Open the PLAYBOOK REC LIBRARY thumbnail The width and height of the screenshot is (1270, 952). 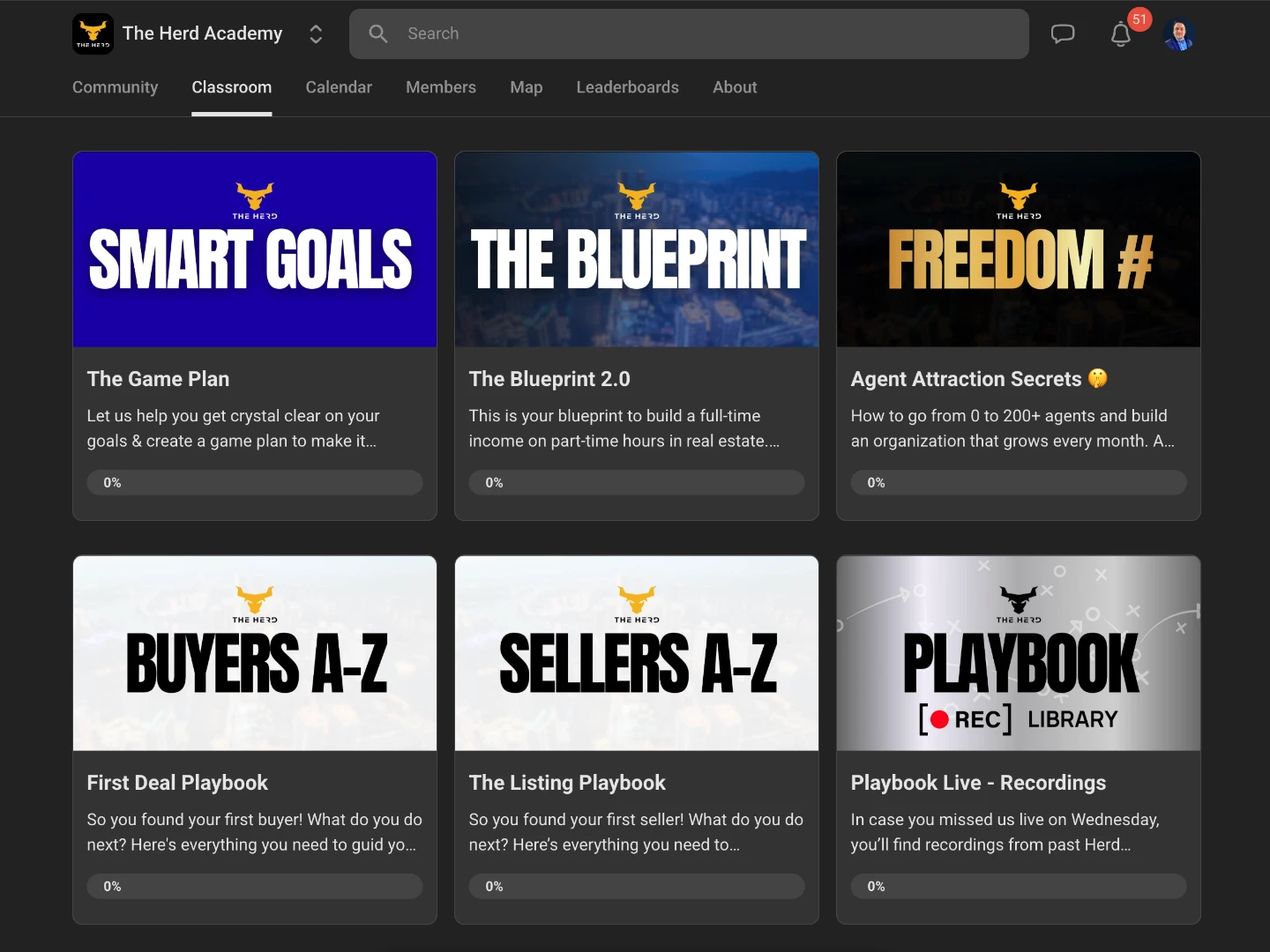point(1019,653)
